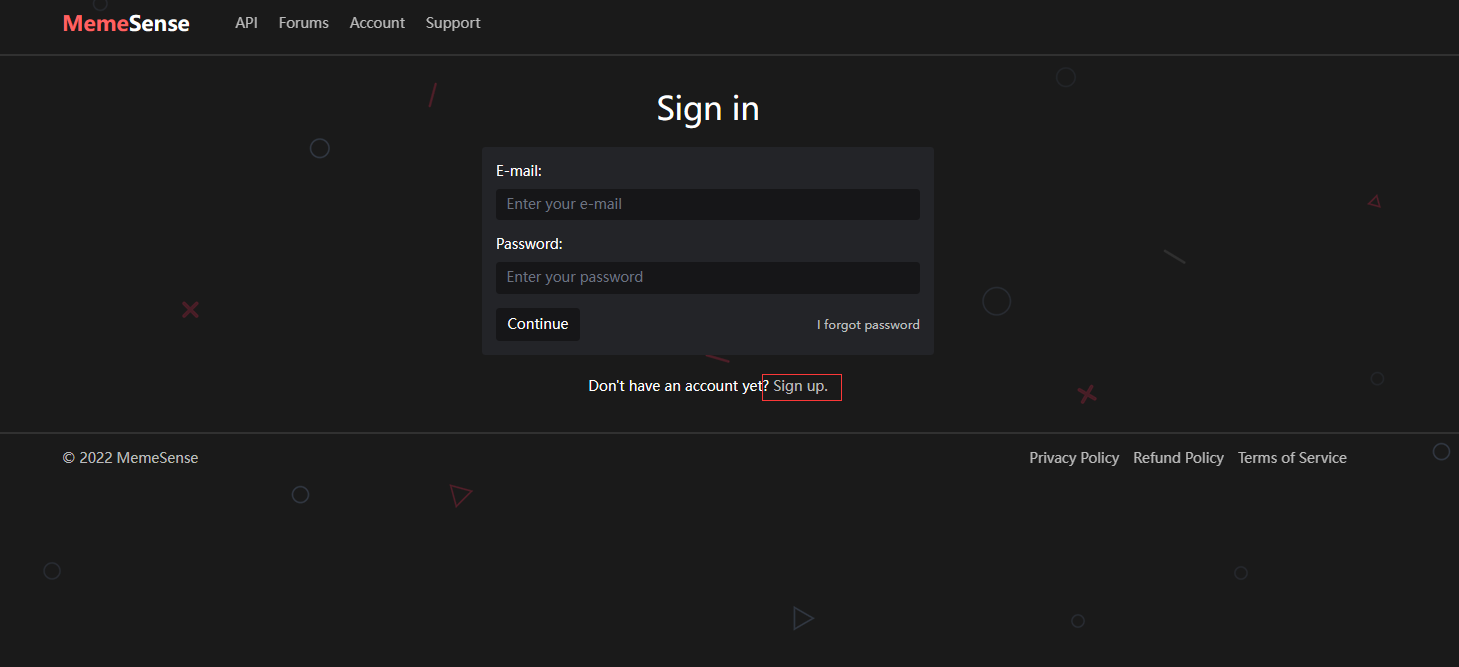This screenshot has width=1459, height=667.
Task: Click the 'Password:' field label
Action: [529, 243]
